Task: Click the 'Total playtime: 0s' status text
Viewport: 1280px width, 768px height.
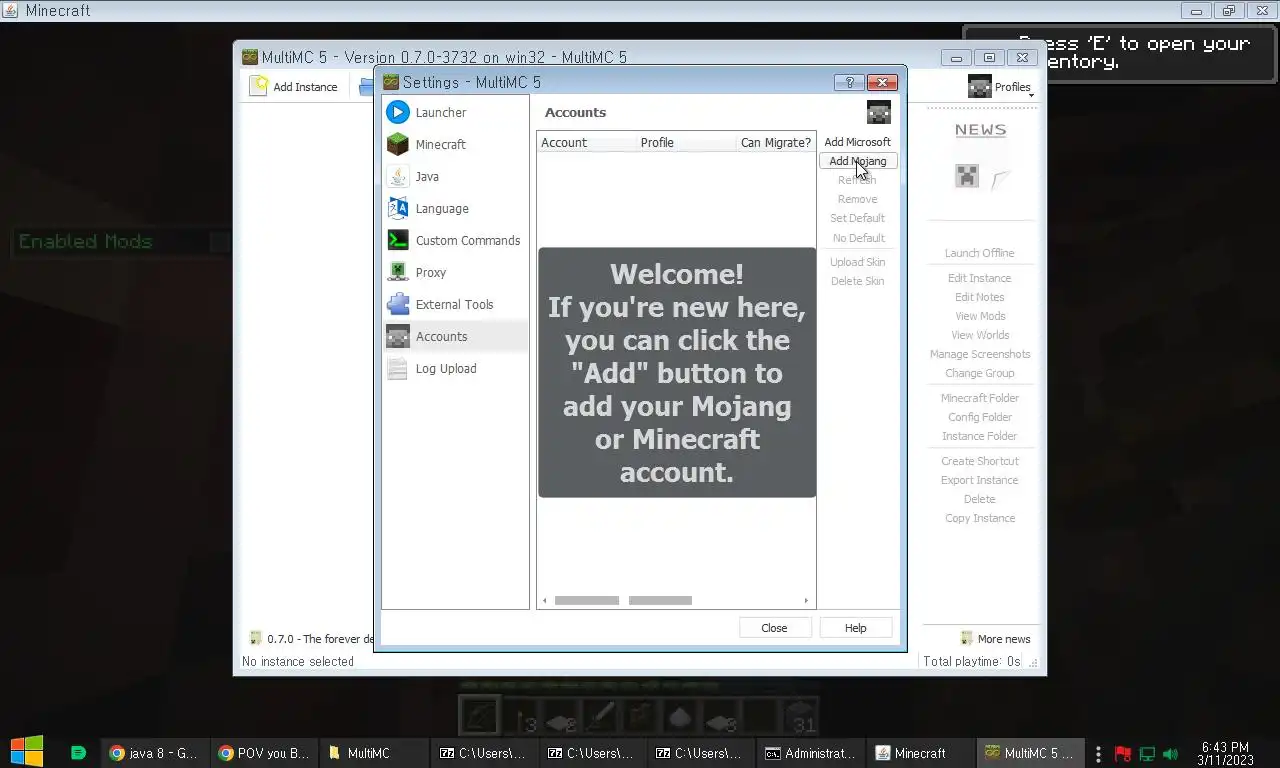Action: coord(971,661)
